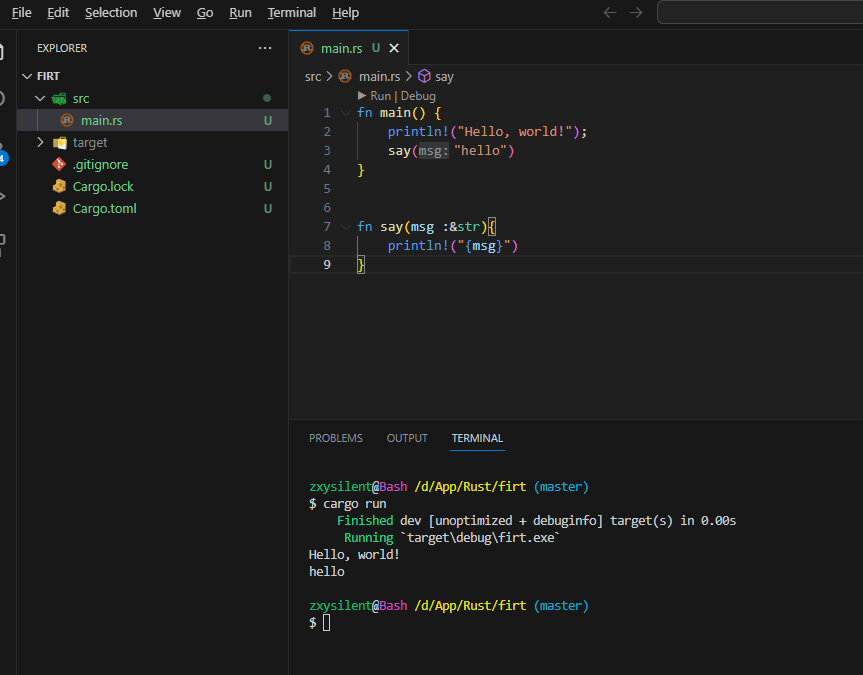Expand the target folder
The image size is (863, 675).
40,143
